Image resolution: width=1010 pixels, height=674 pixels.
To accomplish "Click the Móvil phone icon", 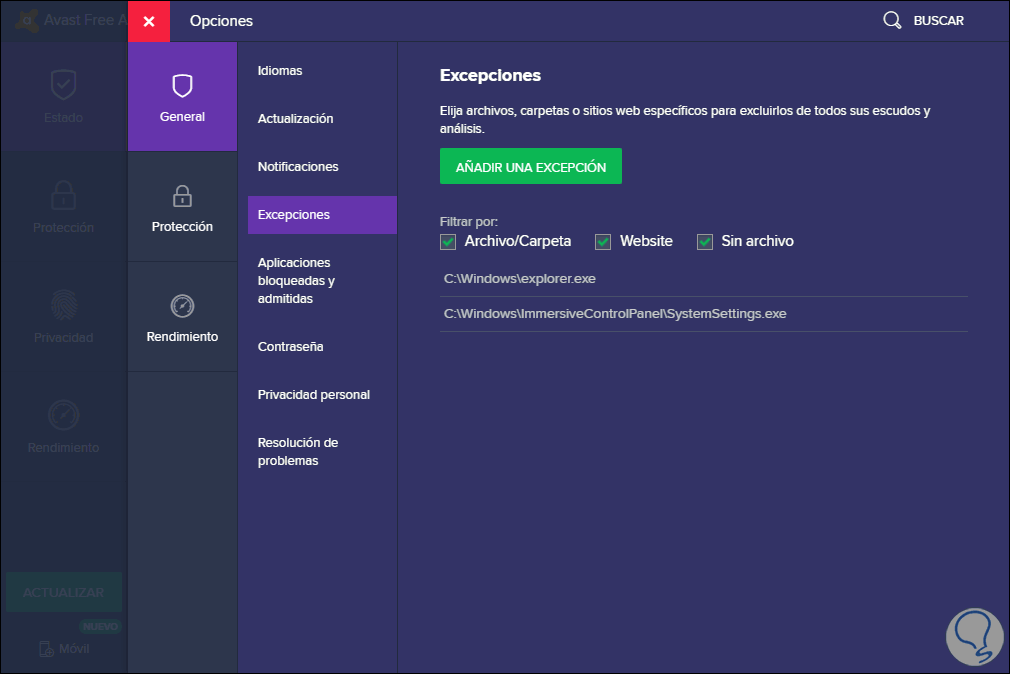I will tap(47, 648).
